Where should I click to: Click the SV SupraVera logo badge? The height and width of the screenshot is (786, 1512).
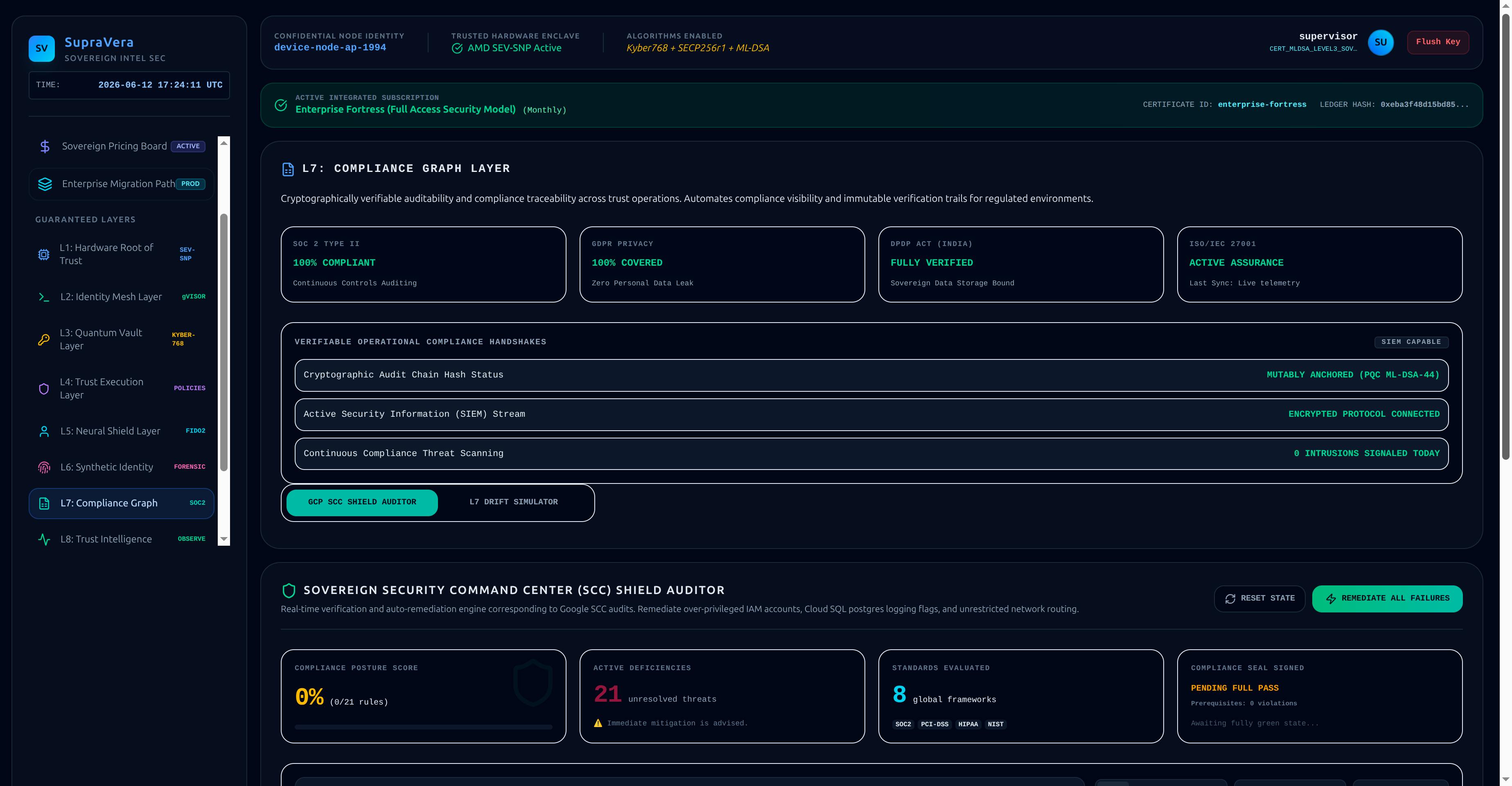[x=42, y=49]
